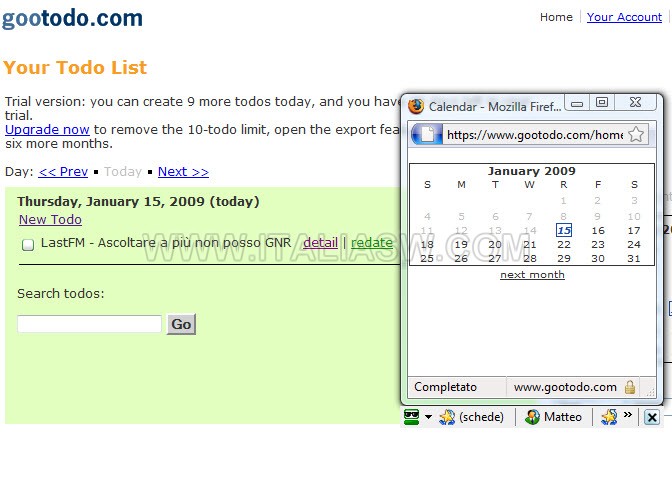Viewport: 672px width, 493px height.
Task: Open dropdown arrow next to sunglasses icon
Action: pyautogui.click(x=428, y=417)
